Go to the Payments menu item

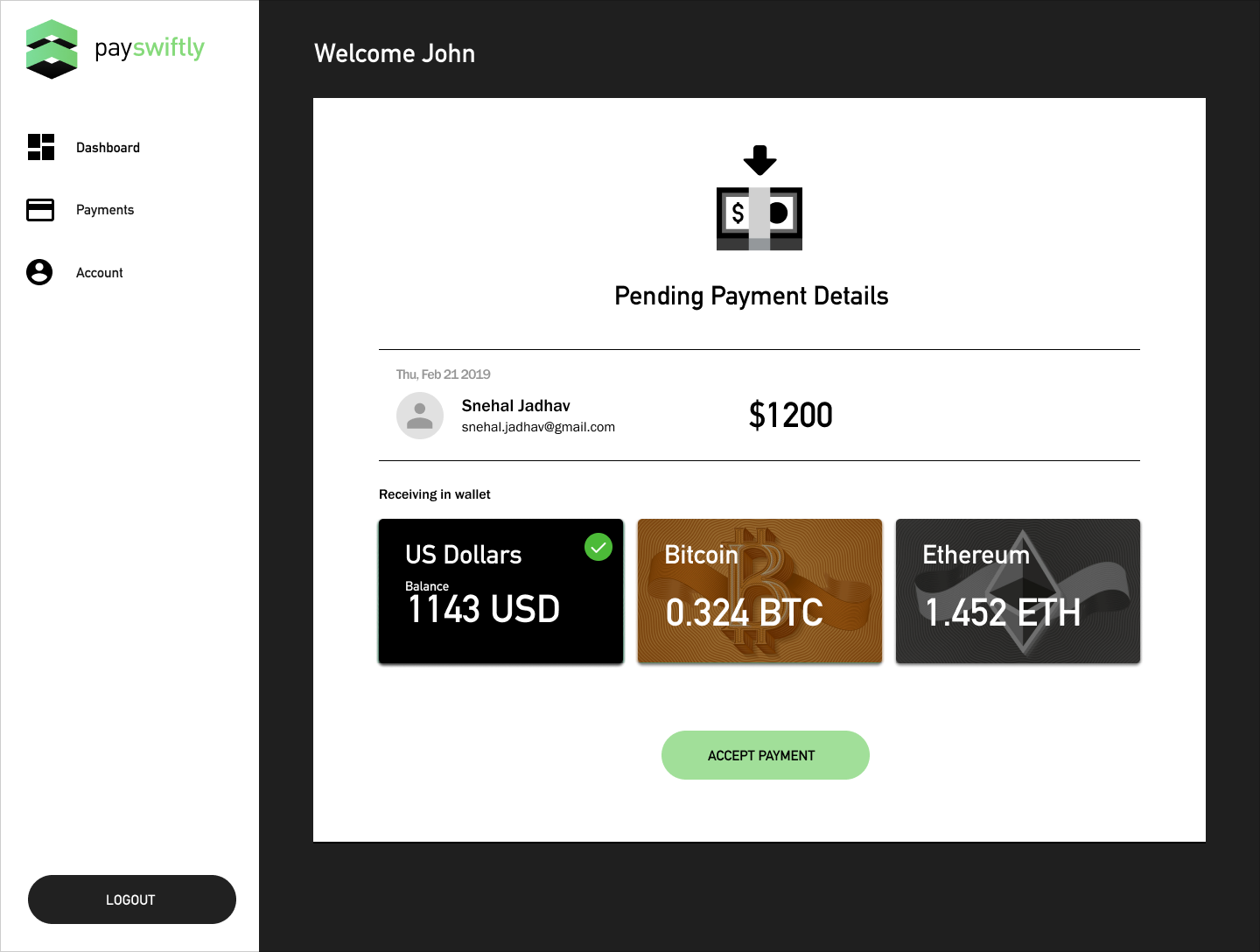click(x=105, y=210)
